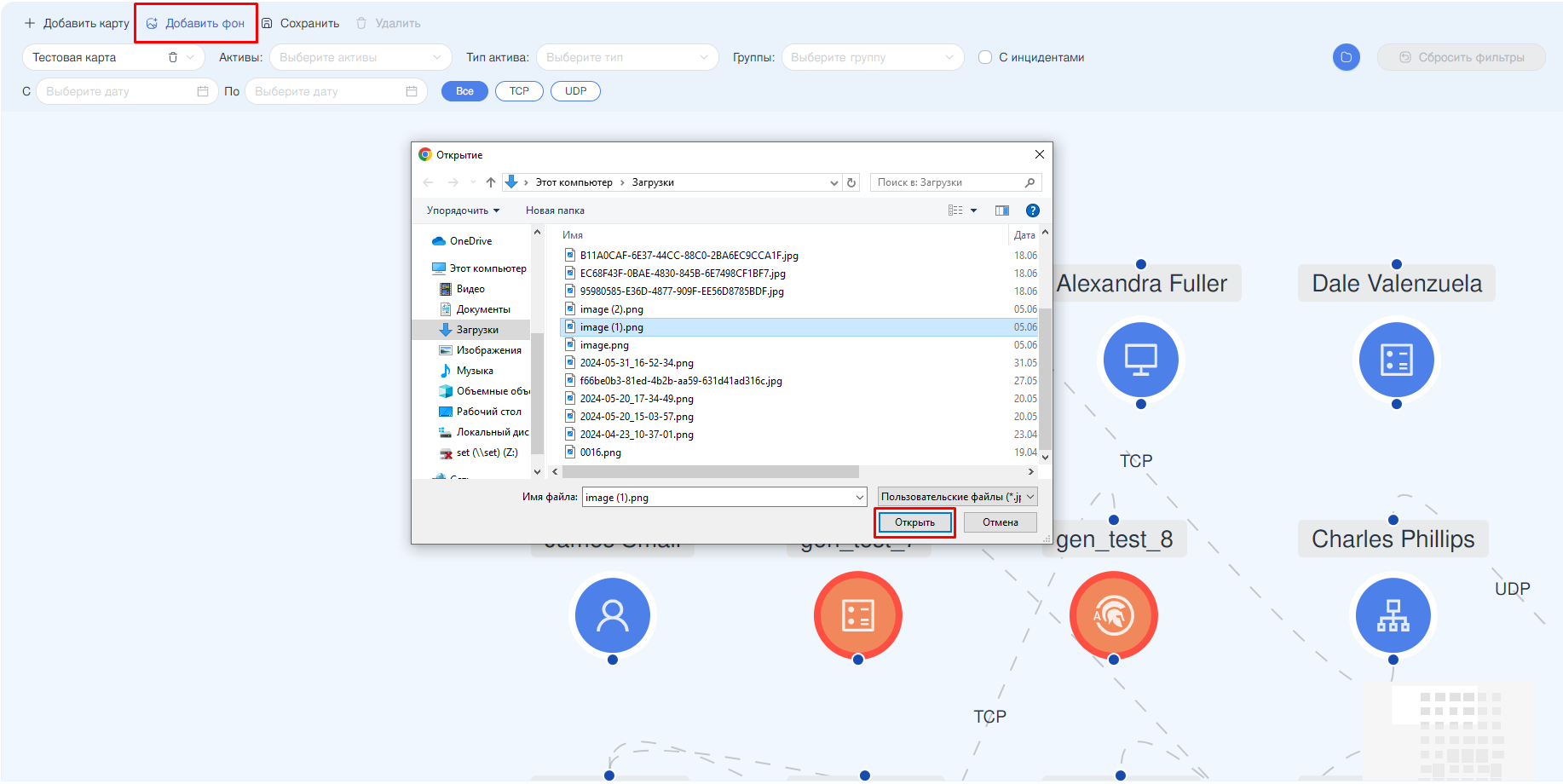The image size is (1563, 784).
Task: Click the refresh icon in file dialog
Action: pyautogui.click(x=851, y=182)
